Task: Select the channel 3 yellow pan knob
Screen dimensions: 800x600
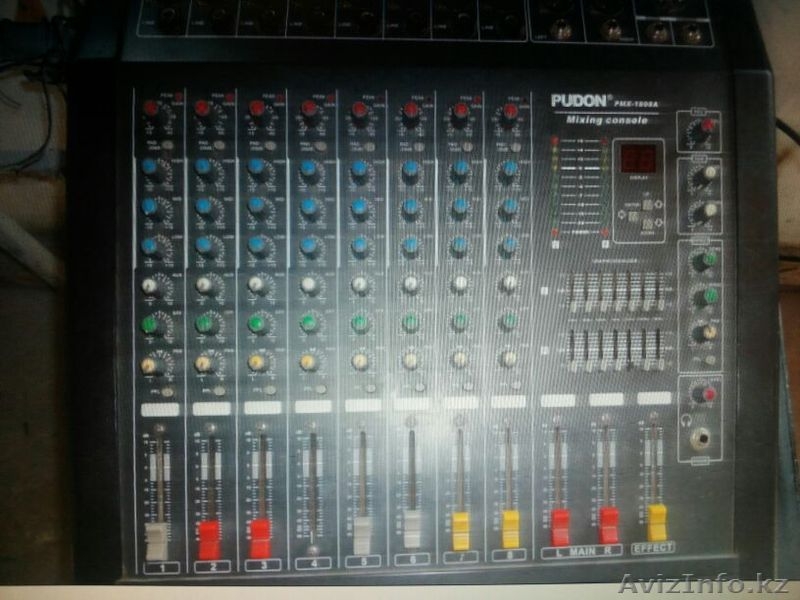Action: point(257,362)
